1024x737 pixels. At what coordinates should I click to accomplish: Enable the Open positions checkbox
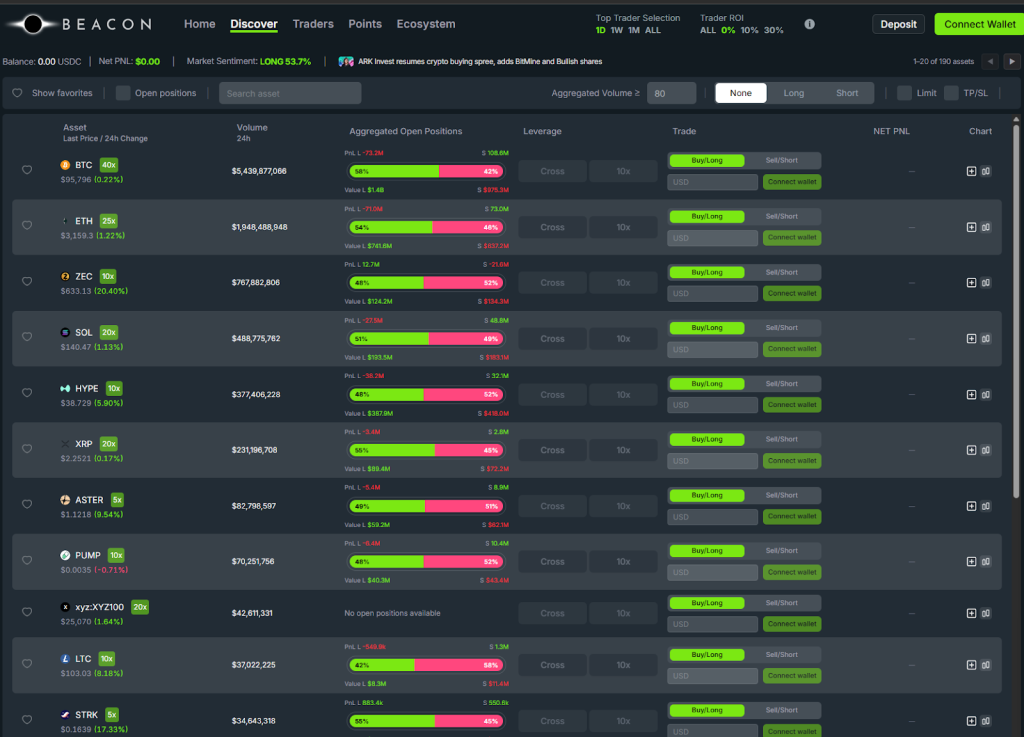[123, 93]
